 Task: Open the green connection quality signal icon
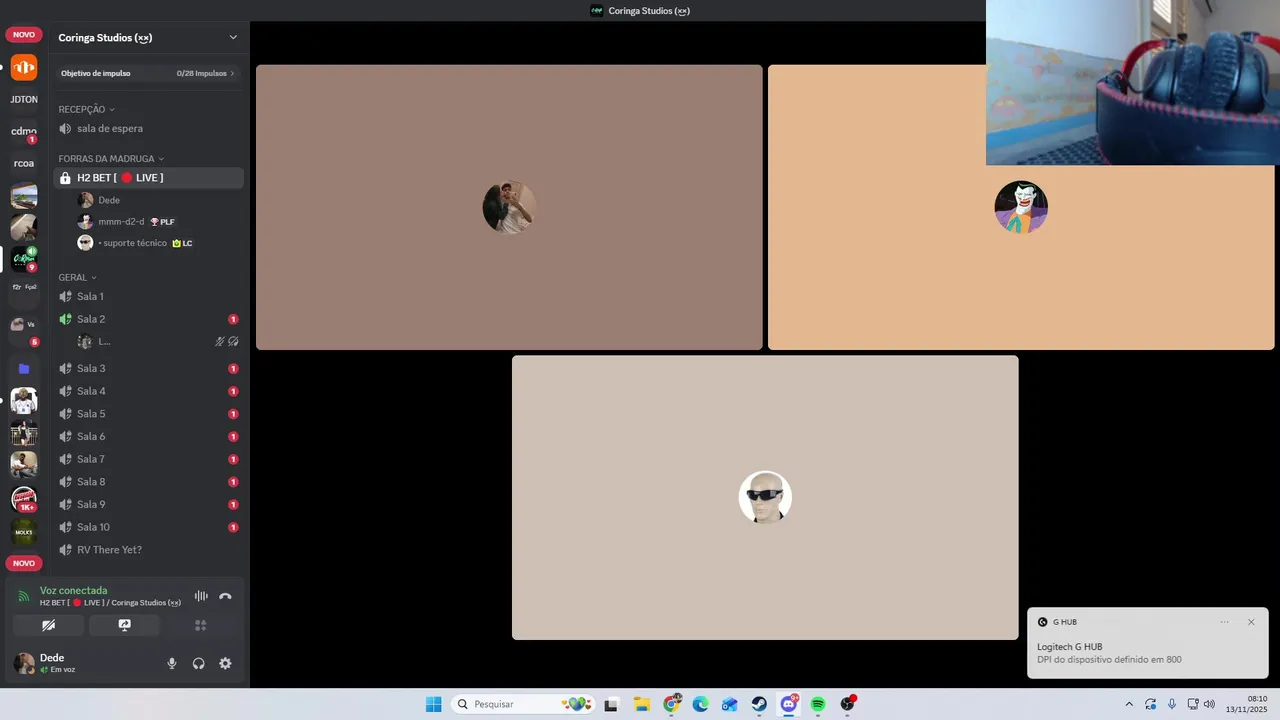pos(24,596)
